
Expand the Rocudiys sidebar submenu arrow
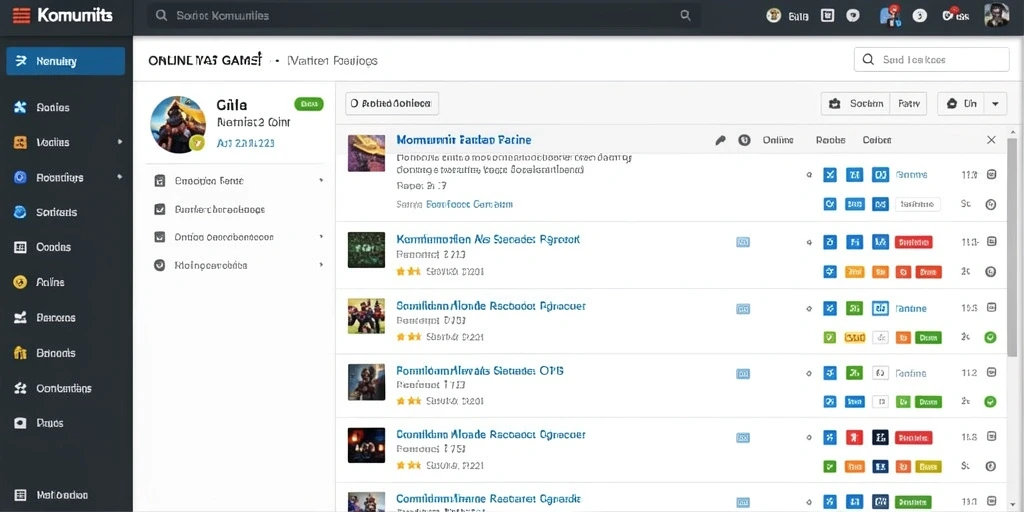click(120, 177)
